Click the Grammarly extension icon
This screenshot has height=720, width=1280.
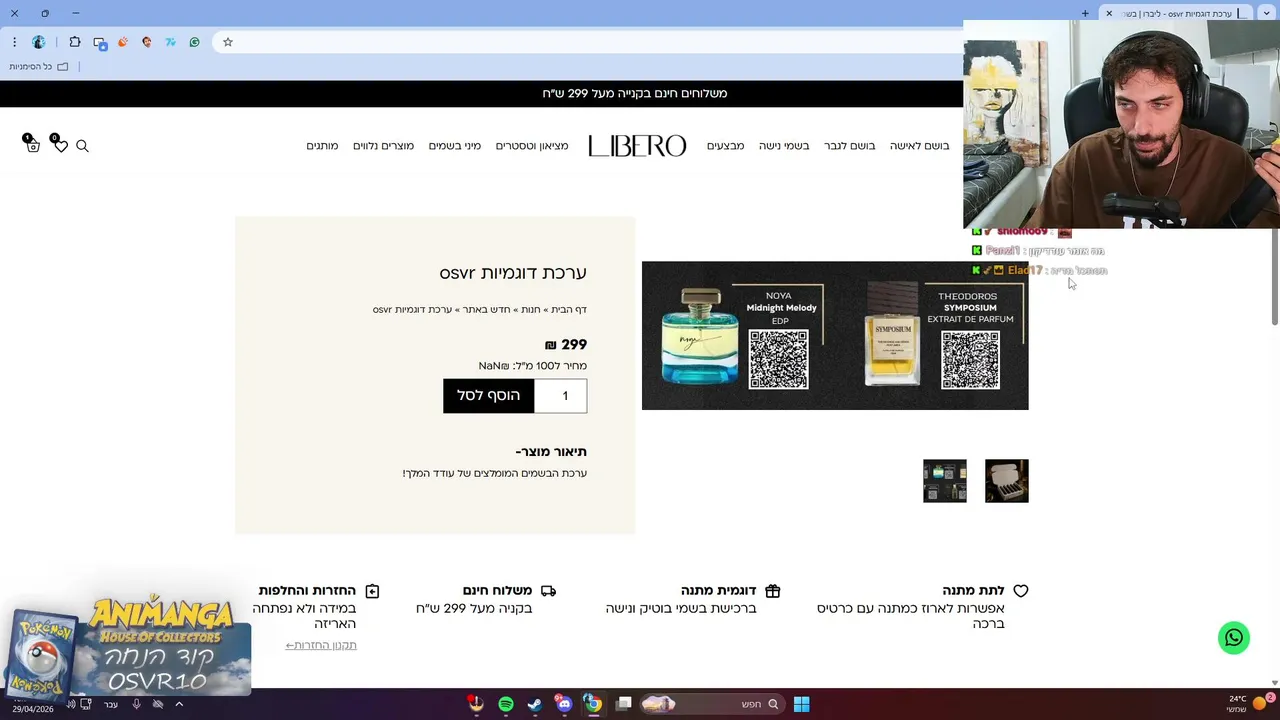click(194, 42)
